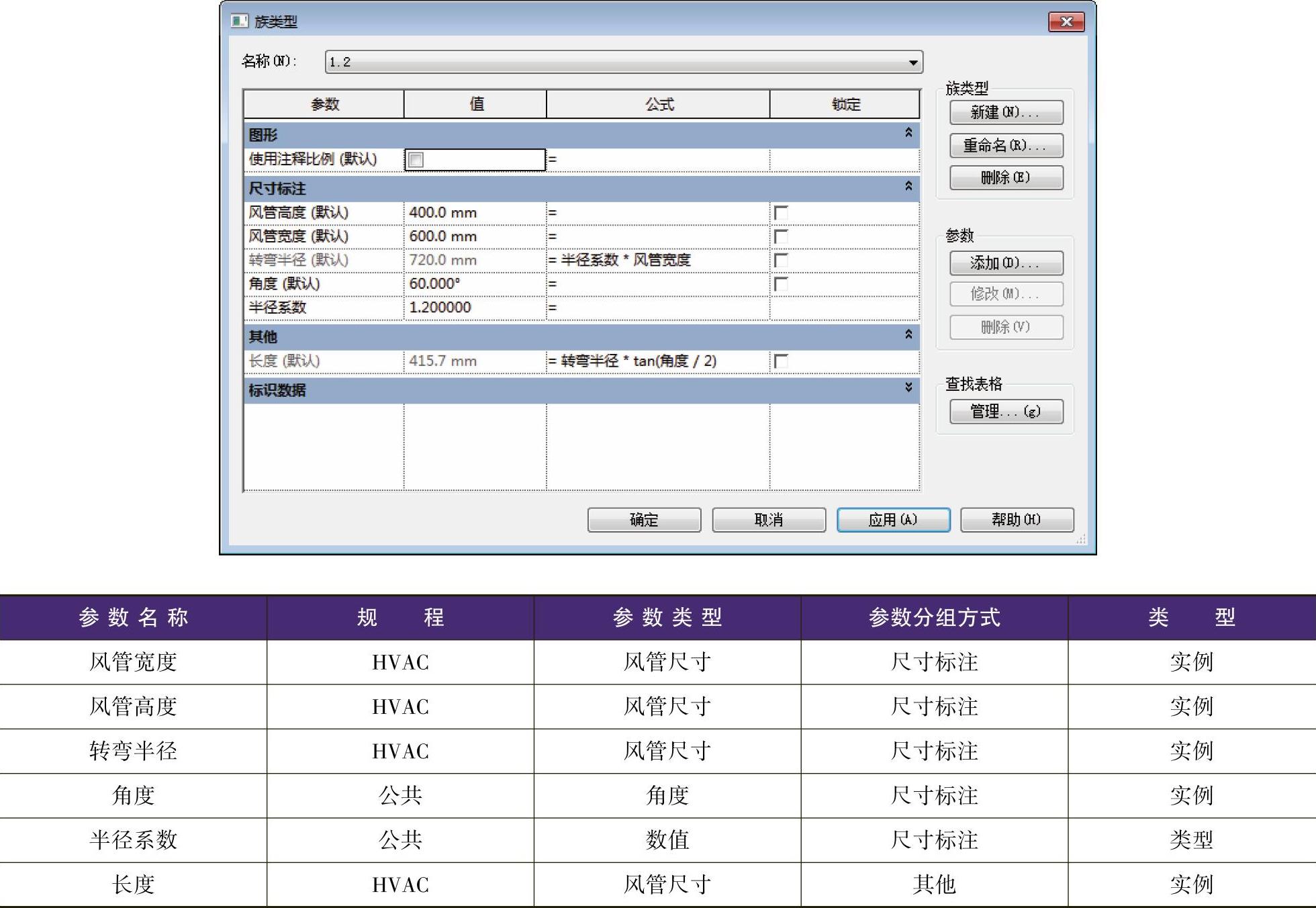Close the 族类型 dialog
1316x908 pixels.
coord(1066,21)
